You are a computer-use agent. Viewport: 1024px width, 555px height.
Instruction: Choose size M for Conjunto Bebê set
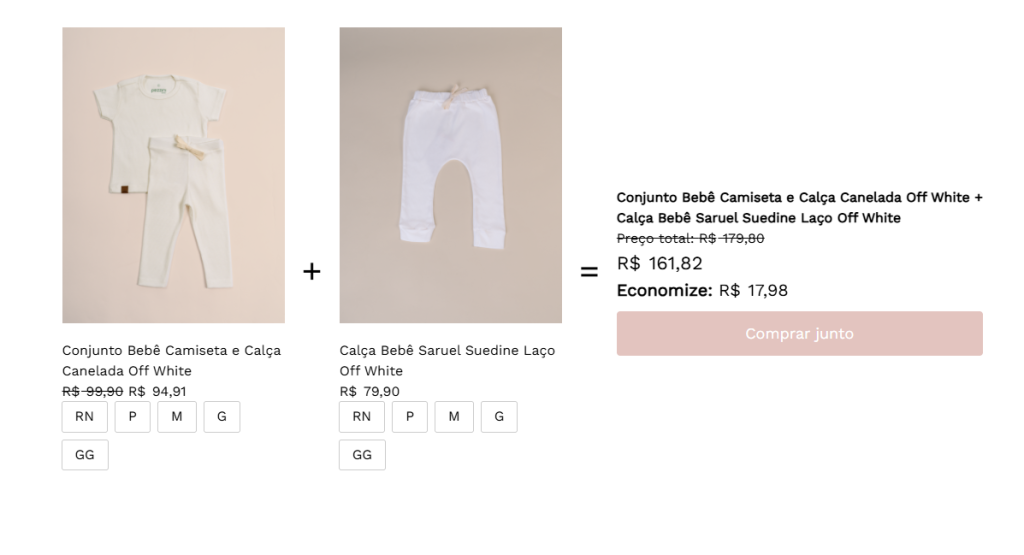[x=177, y=417]
